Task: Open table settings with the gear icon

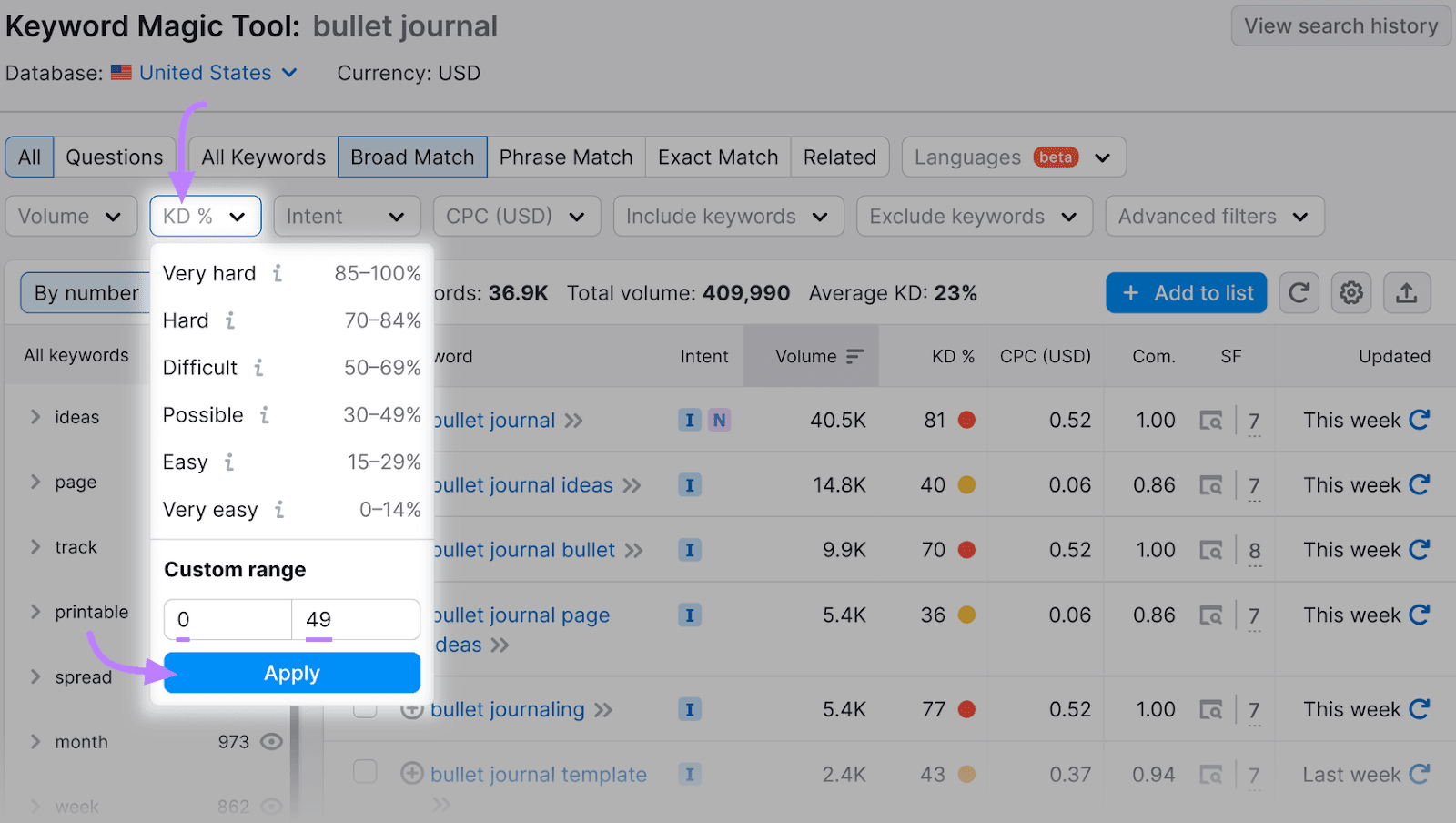Action: [x=1350, y=292]
